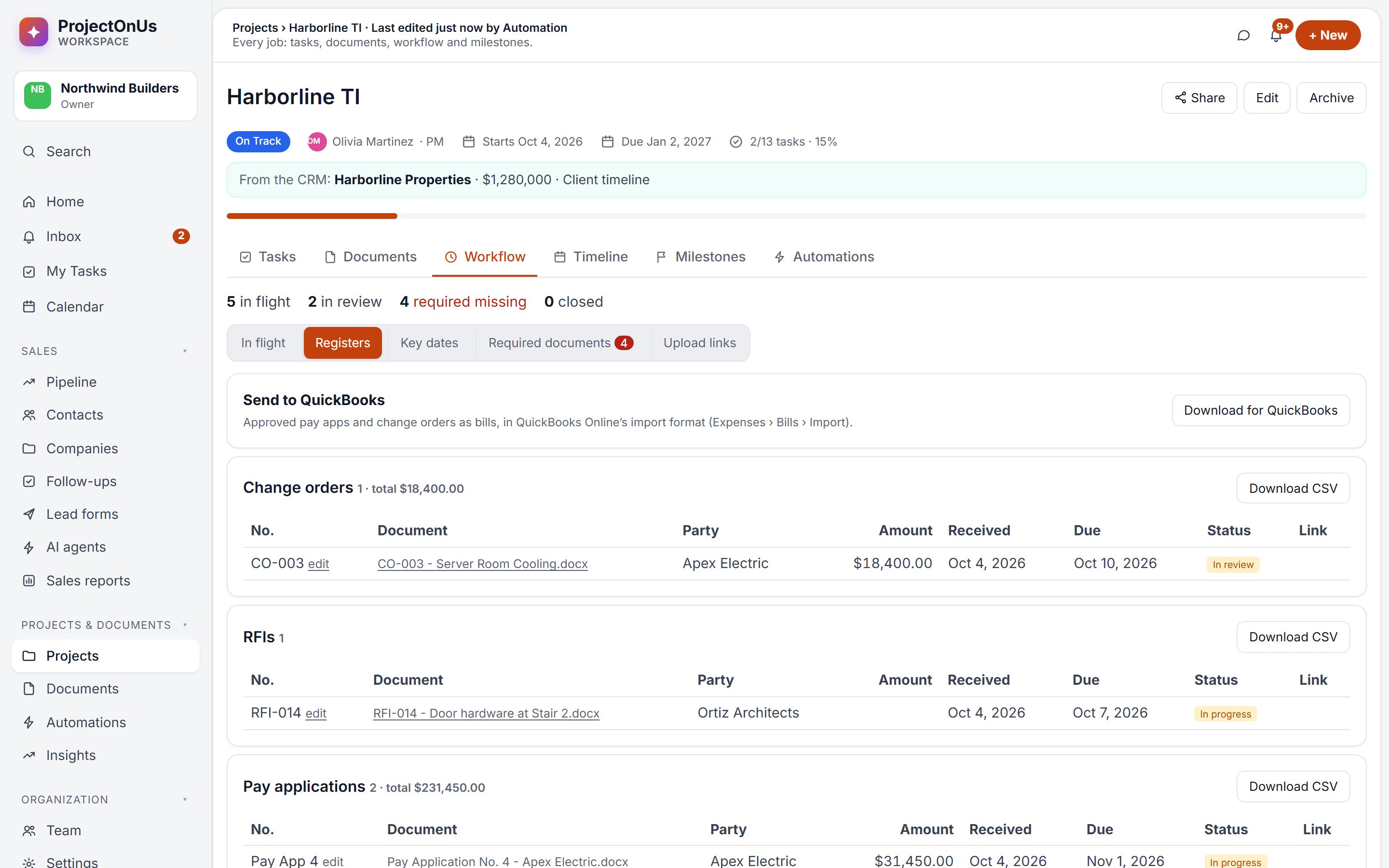This screenshot has height=868, width=1389.
Task: Click the Home icon in sidebar
Action: 29,202
